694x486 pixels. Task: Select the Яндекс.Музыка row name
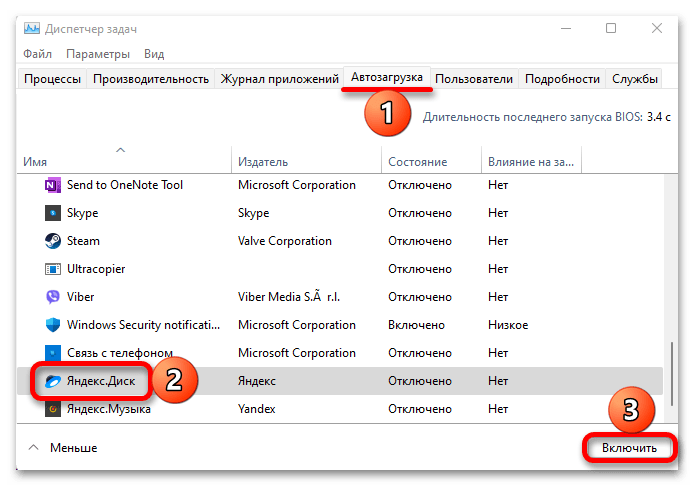click(x=108, y=409)
